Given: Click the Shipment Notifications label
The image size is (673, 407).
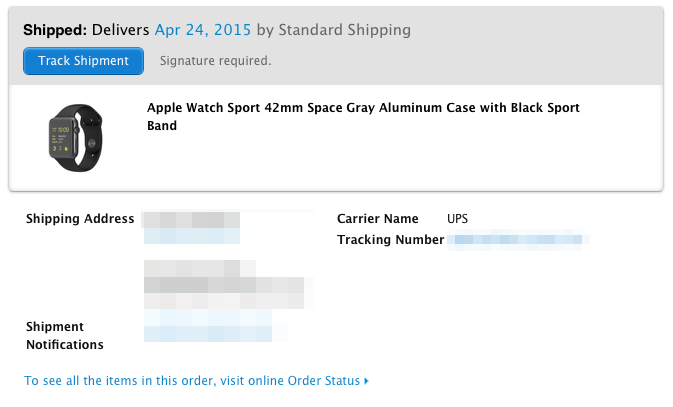Looking at the screenshot, I should pyautogui.click(x=65, y=336).
